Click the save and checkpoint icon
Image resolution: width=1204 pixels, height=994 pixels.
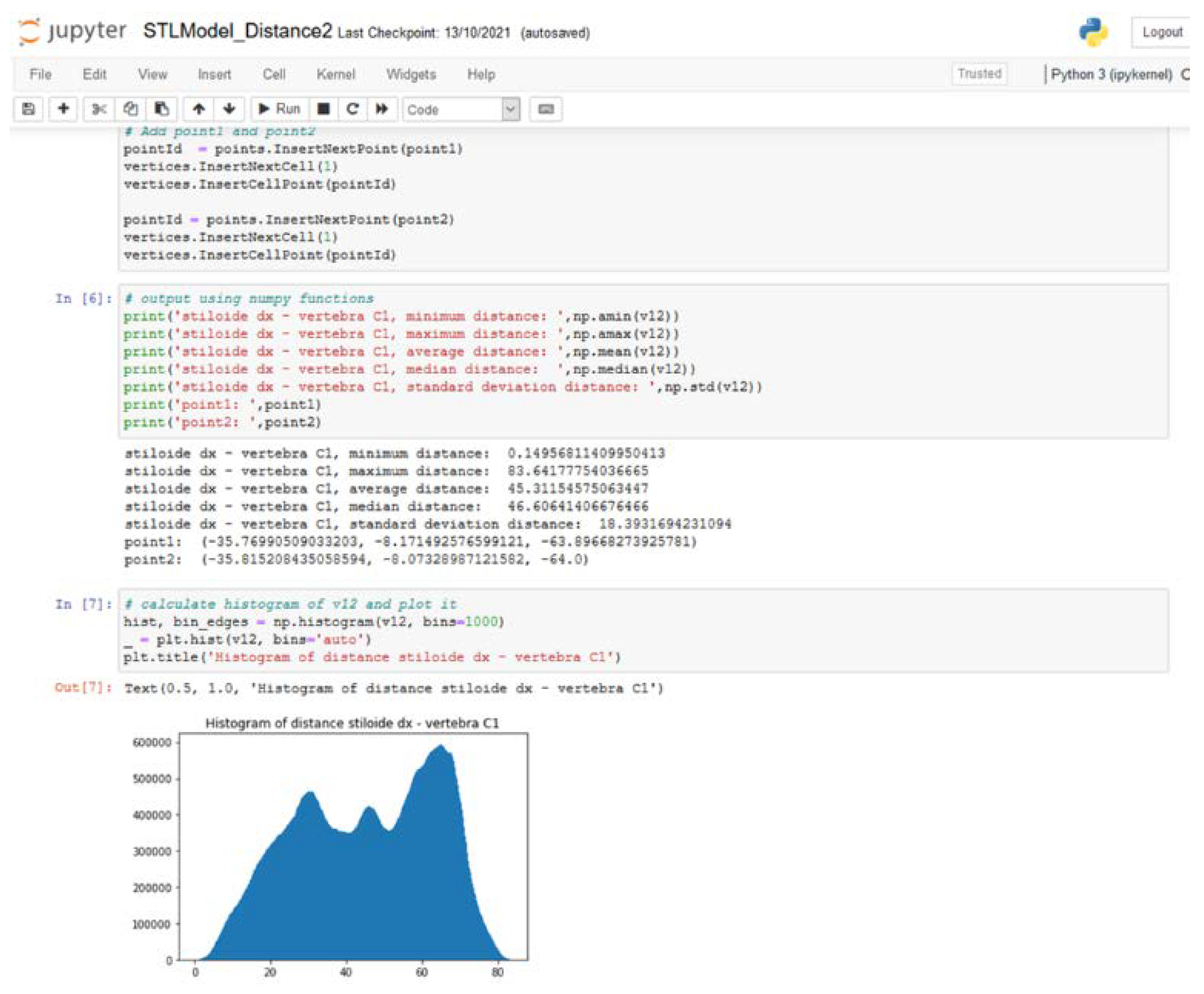[28, 109]
